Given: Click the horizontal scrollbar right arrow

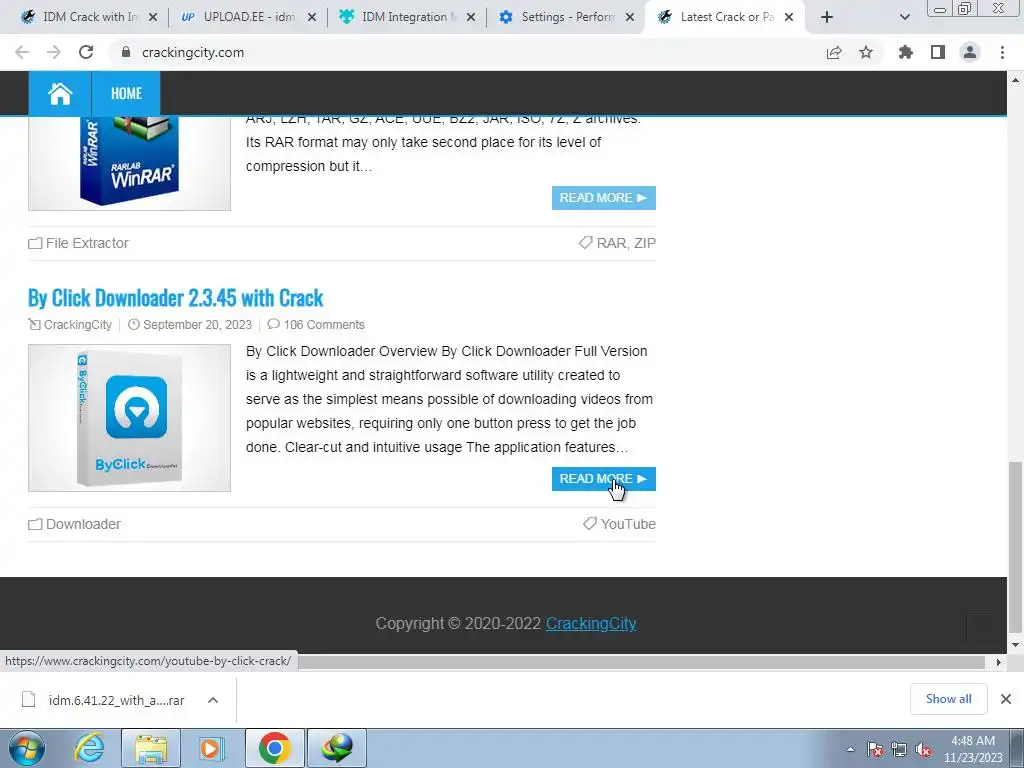Looking at the screenshot, I should [998, 662].
